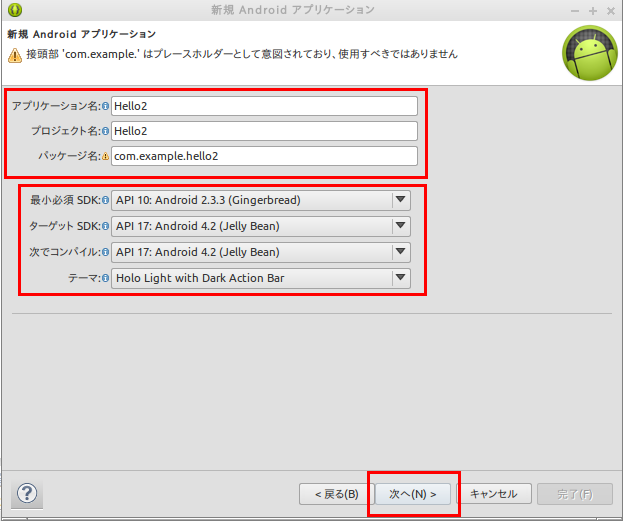This screenshot has height=521, width=623.
Task: Minimize the dialog window
Action: [x=575, y=11]
